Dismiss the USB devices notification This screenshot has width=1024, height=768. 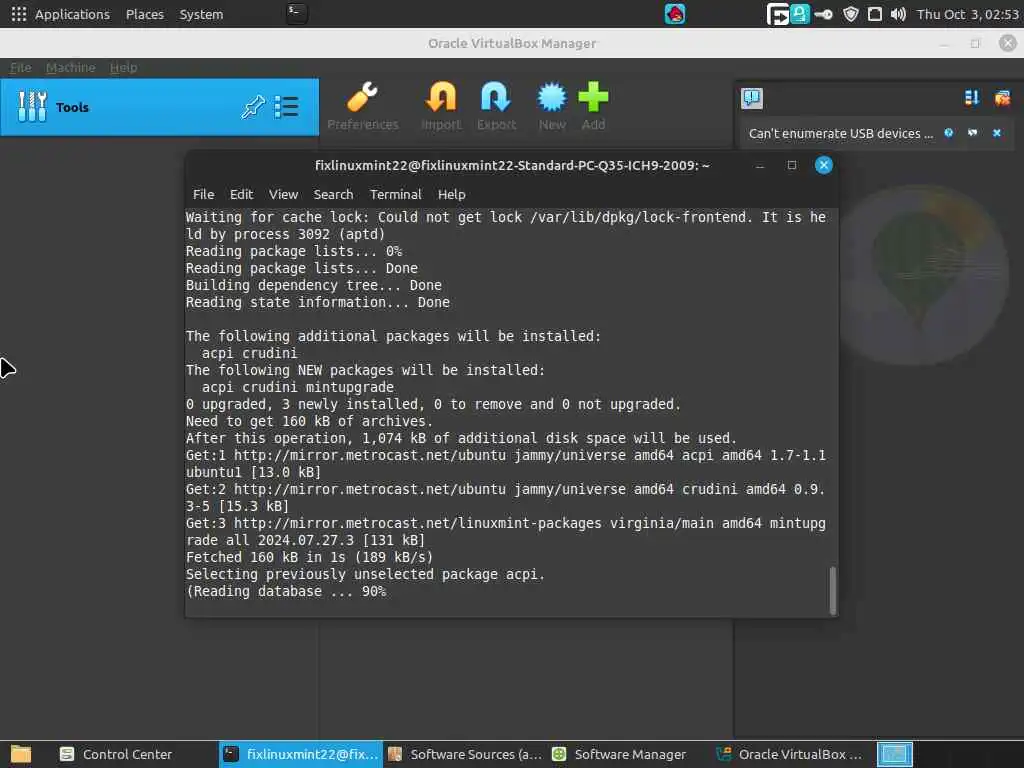click(x=997, y=133)
